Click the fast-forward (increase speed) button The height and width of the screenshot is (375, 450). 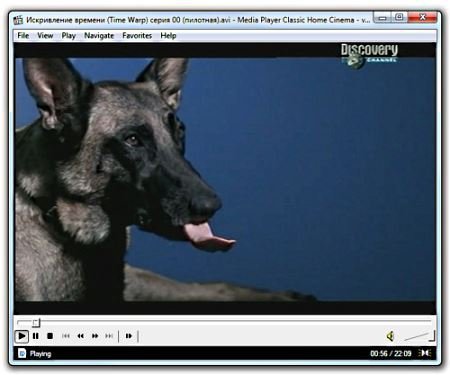point(95,336)
